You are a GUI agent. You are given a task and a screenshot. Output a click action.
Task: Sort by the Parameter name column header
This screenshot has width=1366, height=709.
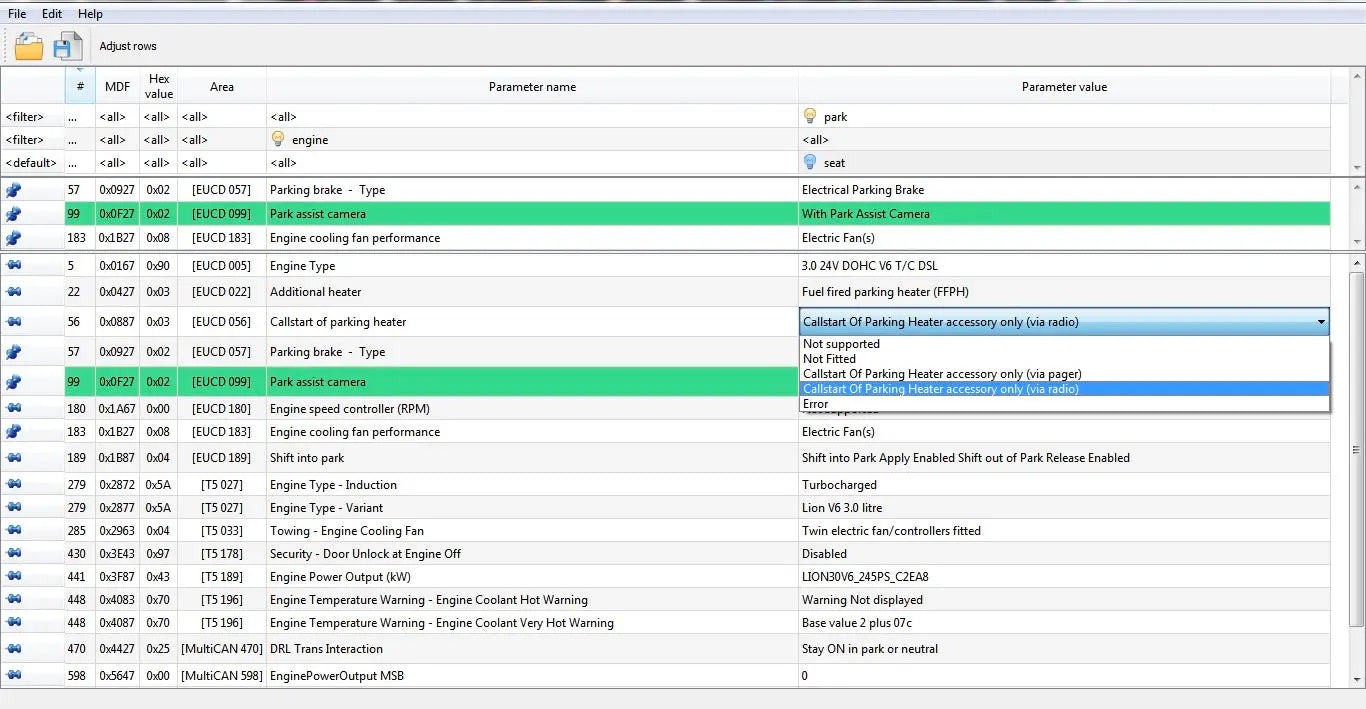point(532,87)
